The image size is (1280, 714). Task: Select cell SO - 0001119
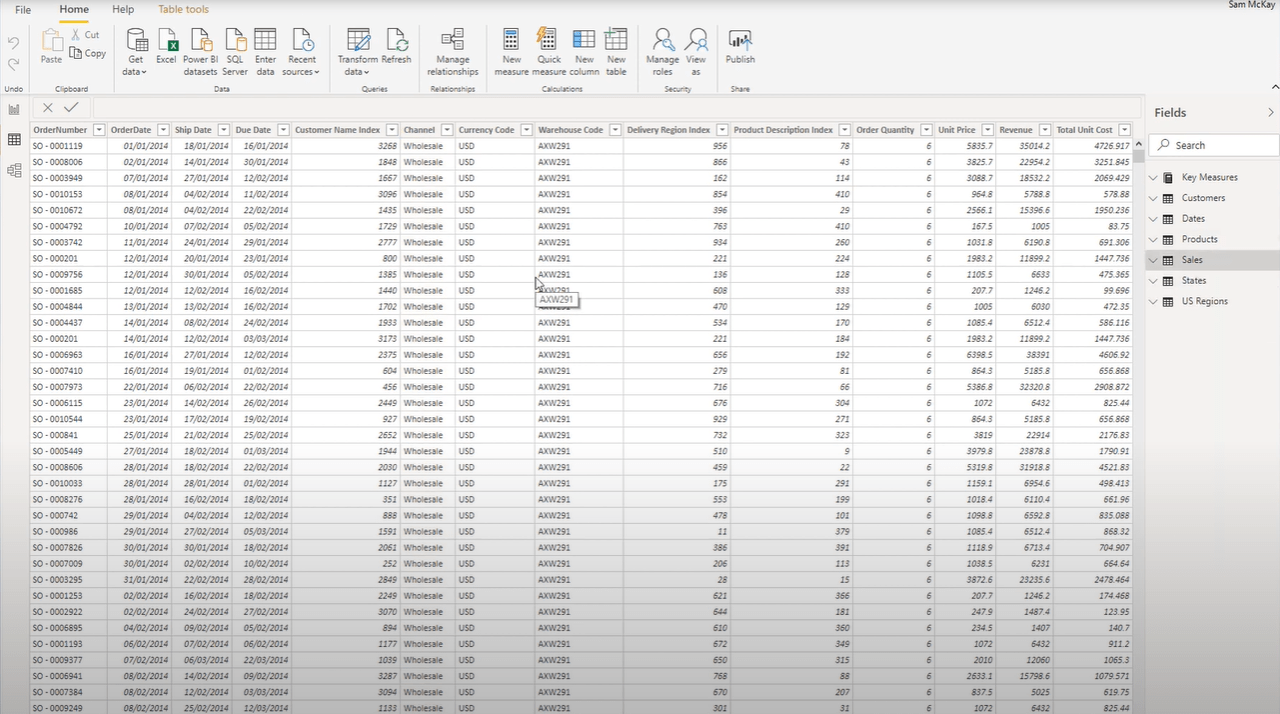click(x=69, y=146)
